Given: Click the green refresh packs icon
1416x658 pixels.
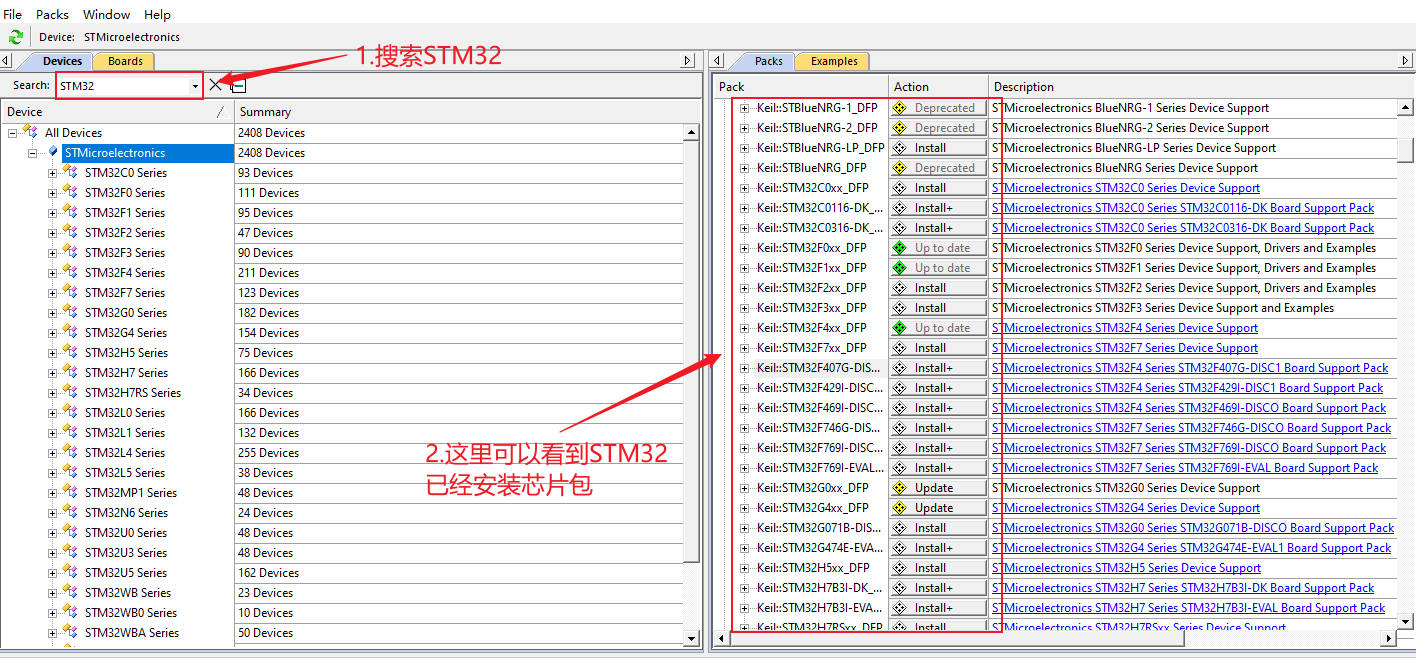Looking at the screenshot, I should [x=15, y=37].
